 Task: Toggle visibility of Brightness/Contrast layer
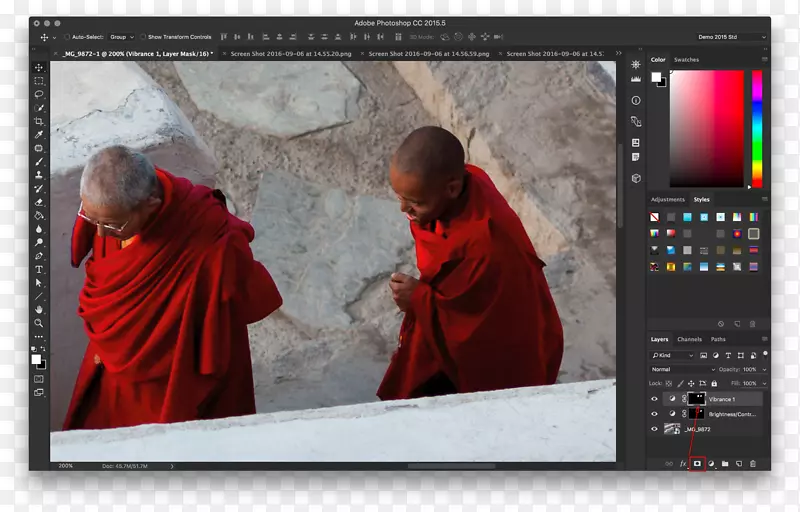(x=655, y=413)
